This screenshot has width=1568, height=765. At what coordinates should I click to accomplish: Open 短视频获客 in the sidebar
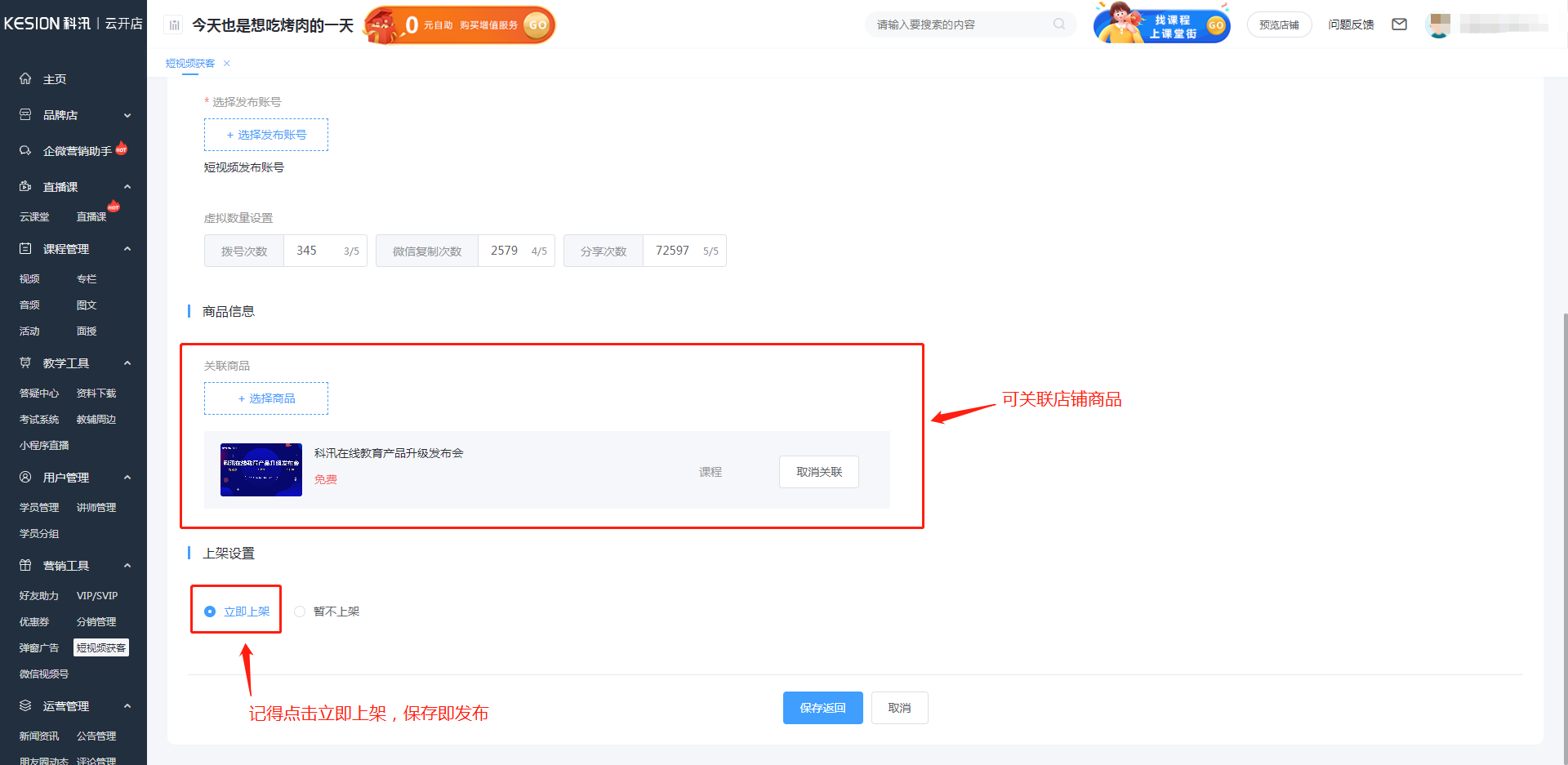tap(101, 648)
